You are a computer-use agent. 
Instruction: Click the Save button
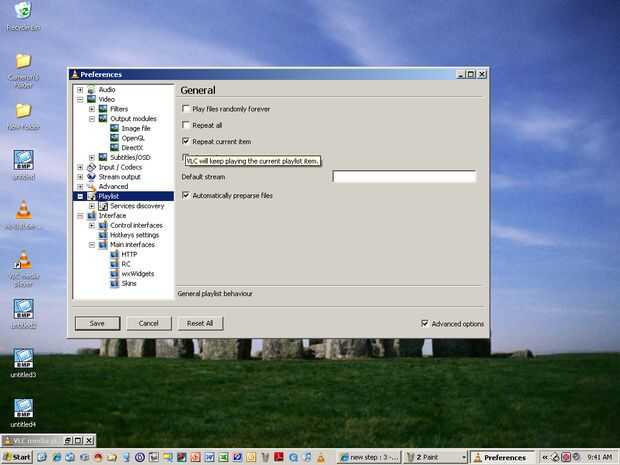click(97, 323)
